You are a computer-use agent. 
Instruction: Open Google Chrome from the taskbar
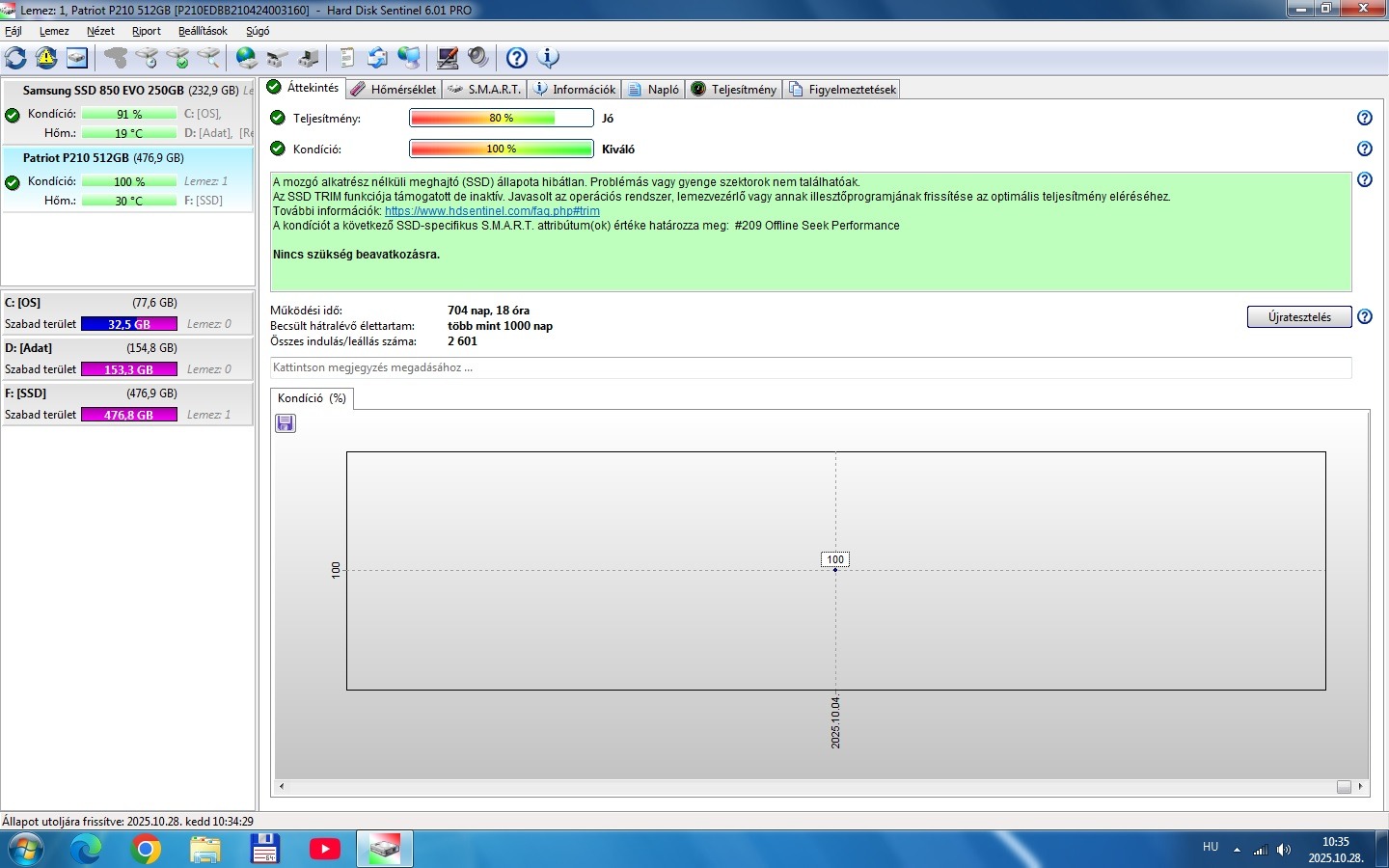[x=146, y=849]
